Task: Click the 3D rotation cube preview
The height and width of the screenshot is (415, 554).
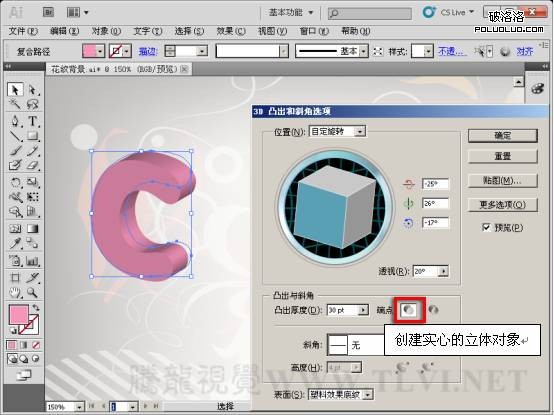Action: [x=336, y=206]
